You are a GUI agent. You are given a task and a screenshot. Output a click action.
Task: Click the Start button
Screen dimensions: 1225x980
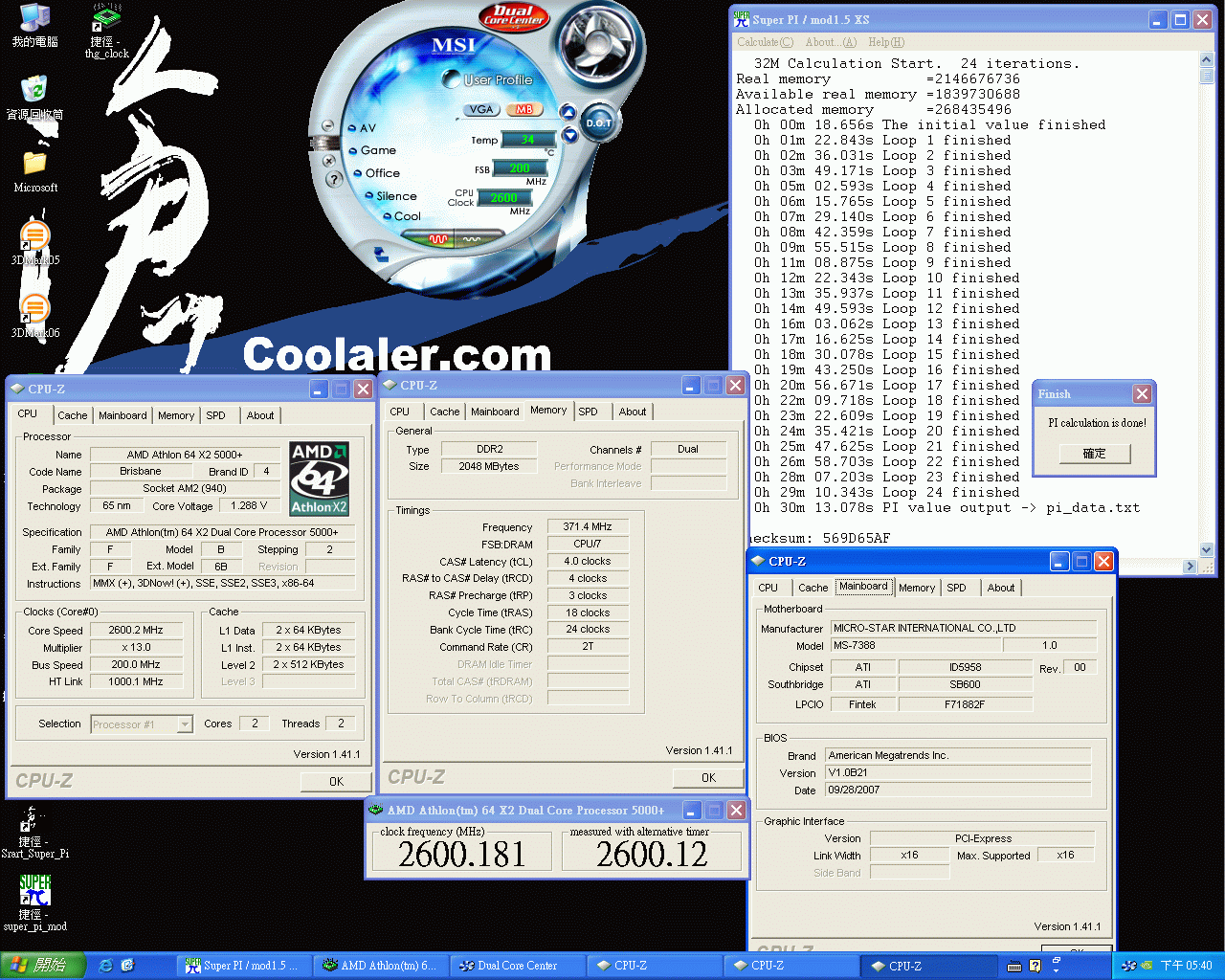click(x=43, y=966)
